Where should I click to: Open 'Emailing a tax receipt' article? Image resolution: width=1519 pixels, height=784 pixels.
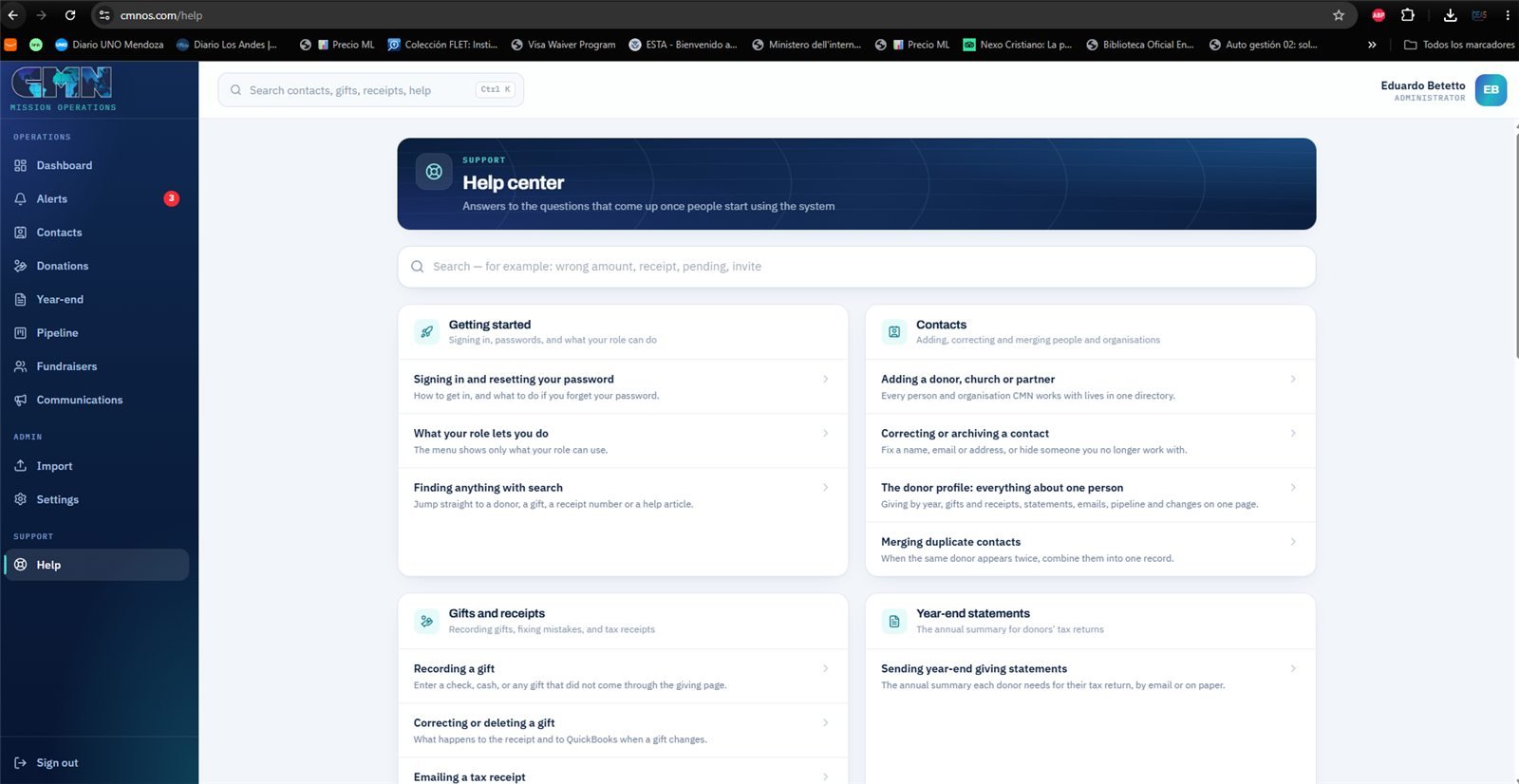(x=623, y=773)
